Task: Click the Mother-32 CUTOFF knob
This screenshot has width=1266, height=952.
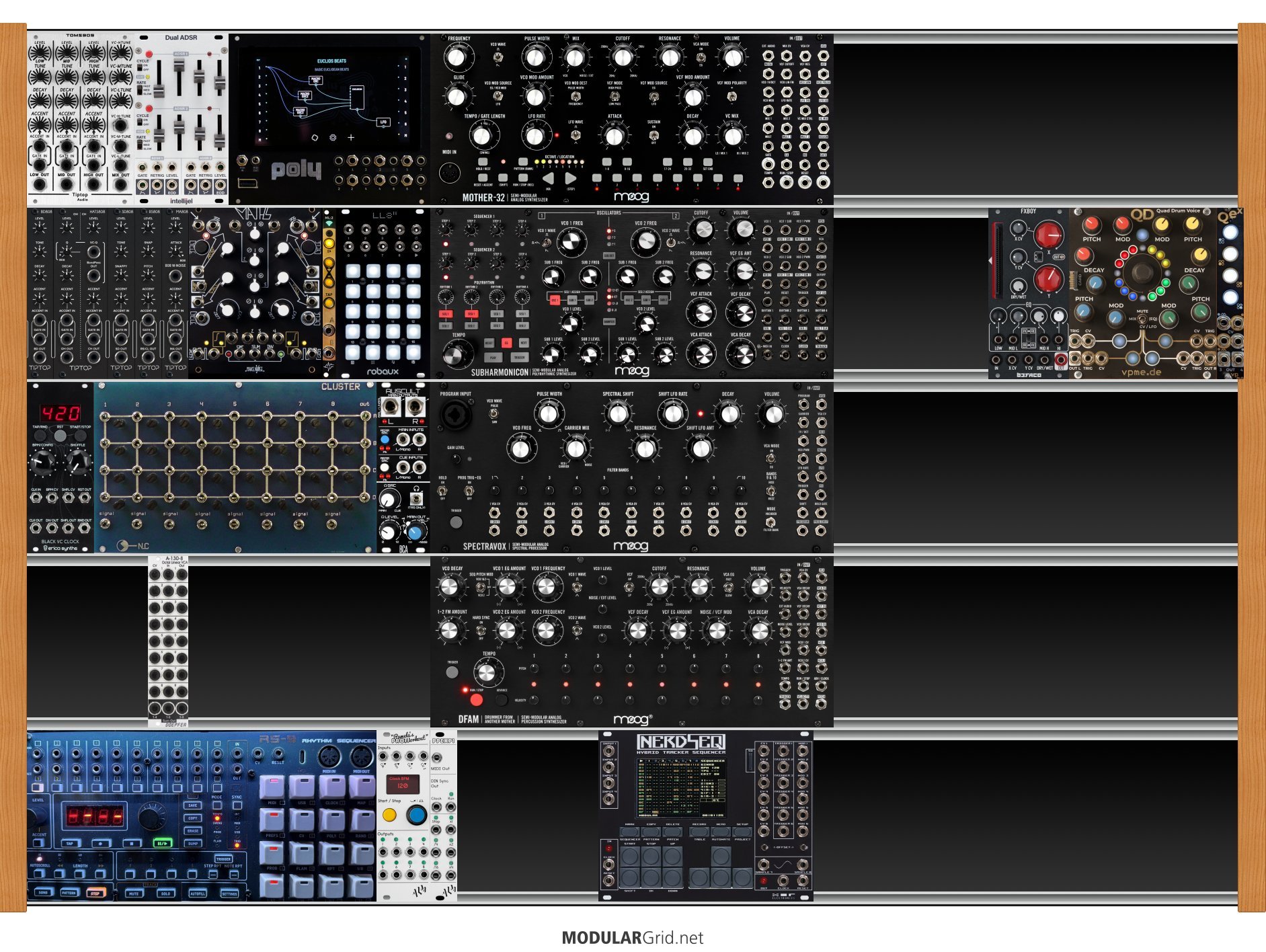Action: (623, 58)
